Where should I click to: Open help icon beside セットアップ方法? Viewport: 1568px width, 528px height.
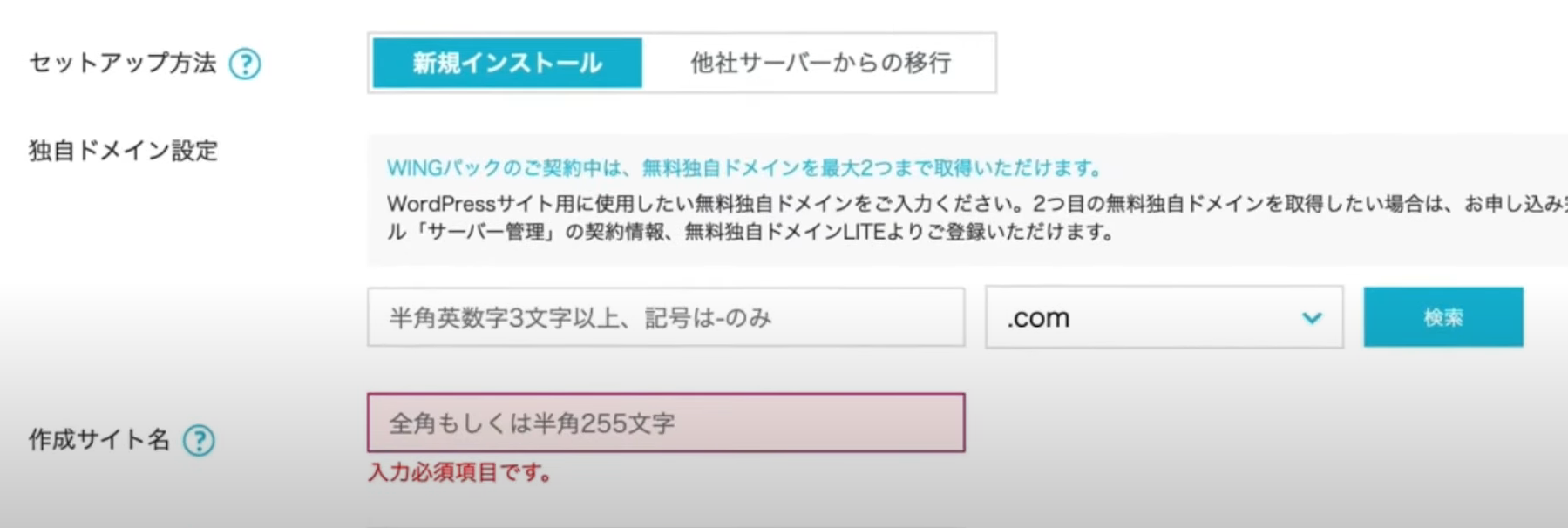tap(245, 64)
